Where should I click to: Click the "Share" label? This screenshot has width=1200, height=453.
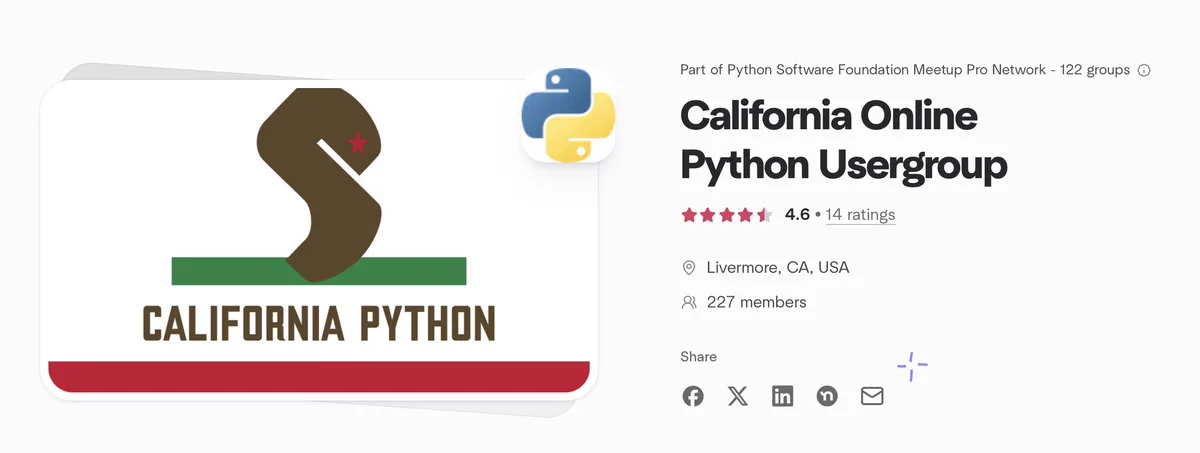tap(698, 357)
